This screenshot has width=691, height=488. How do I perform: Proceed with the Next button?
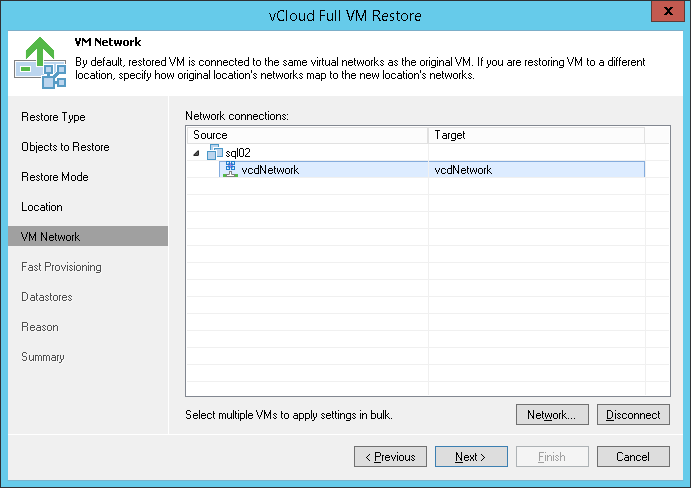pos(471,457)
